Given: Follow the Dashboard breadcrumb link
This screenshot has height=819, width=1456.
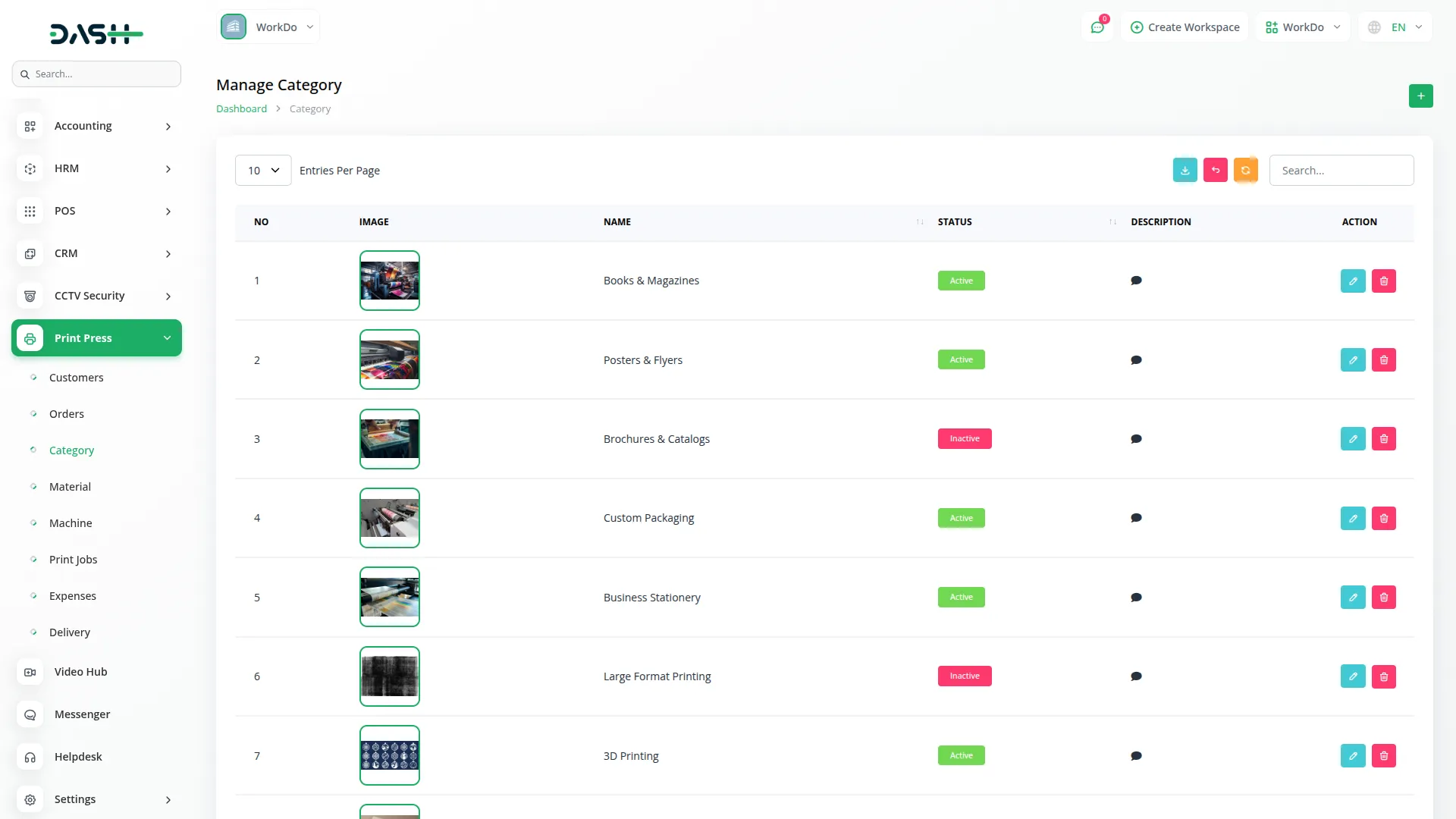Looking at the screenshot, I should point(241,109).
